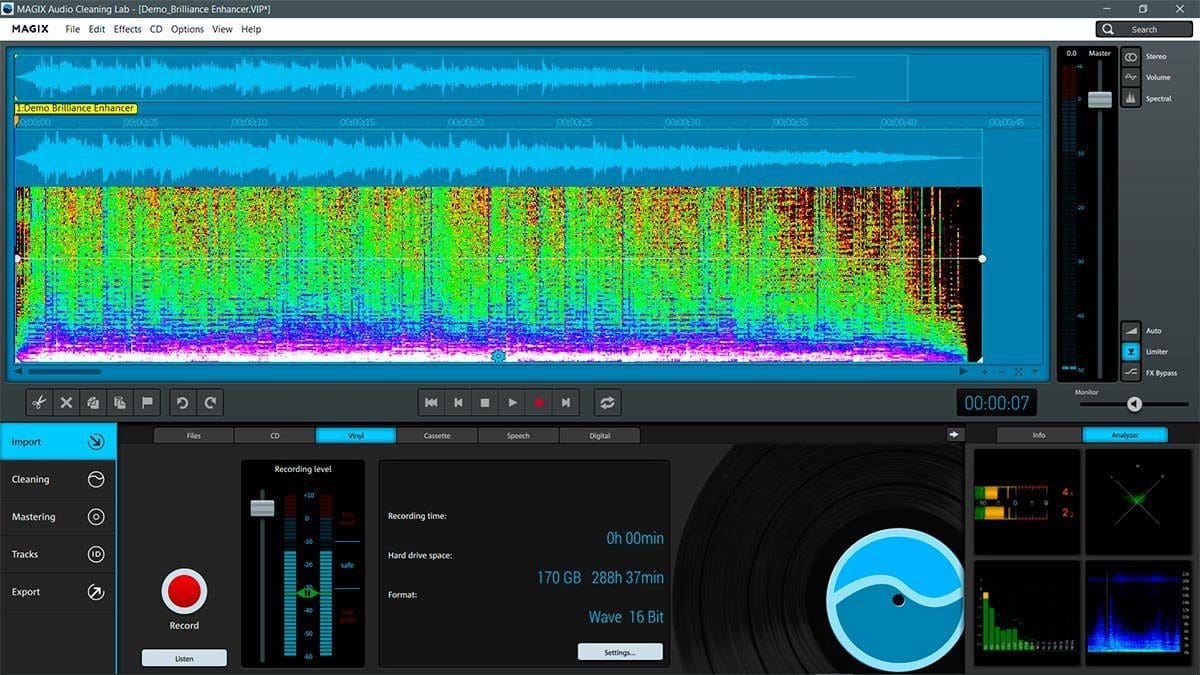Redo the last action
The width and height of the screenshot is (1200, 675).
tap(210, 403)
